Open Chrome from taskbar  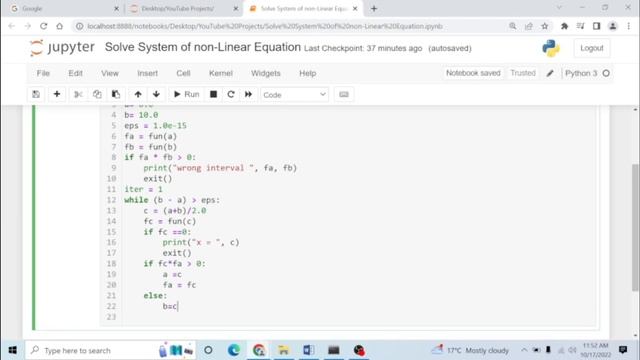(259, 350)
